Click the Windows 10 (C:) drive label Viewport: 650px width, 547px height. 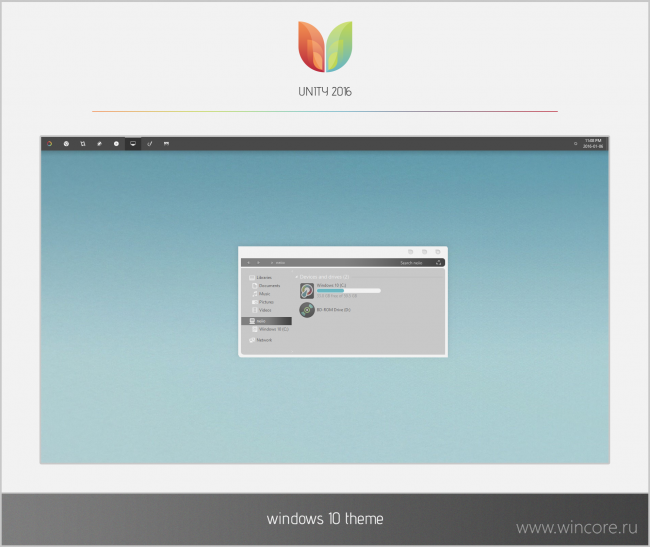(331, 285)
